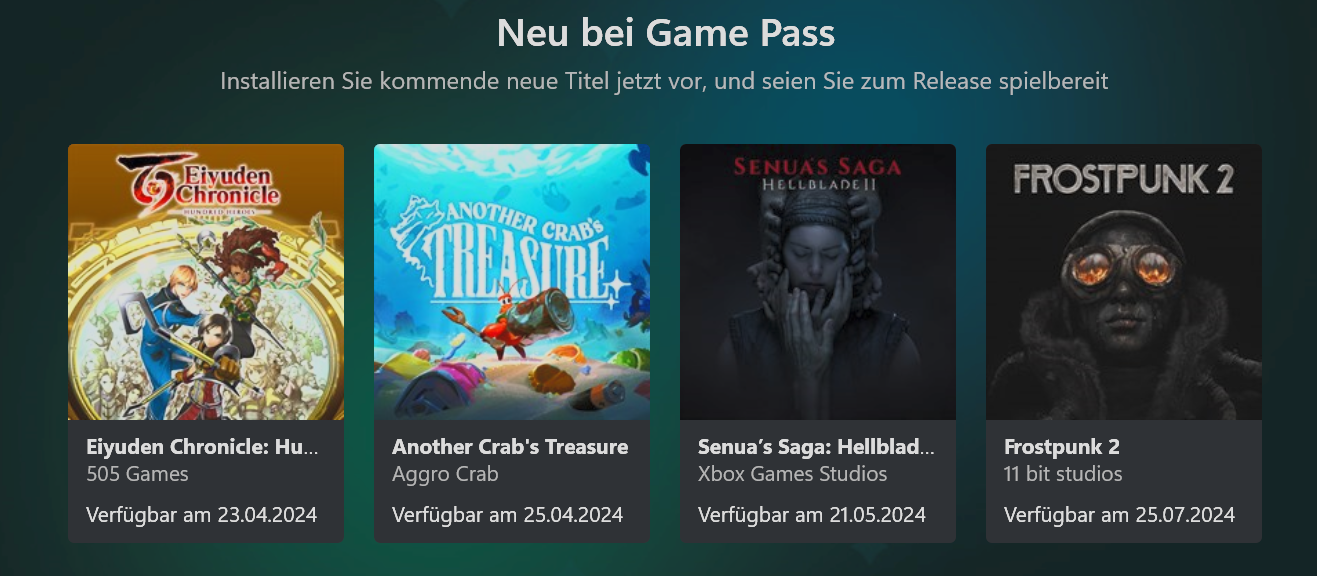Click 'Verfügbar am 25.07.2024' release date
Image resolution: width=1317 pixels, height=576 pixels.
(1119, 515)
